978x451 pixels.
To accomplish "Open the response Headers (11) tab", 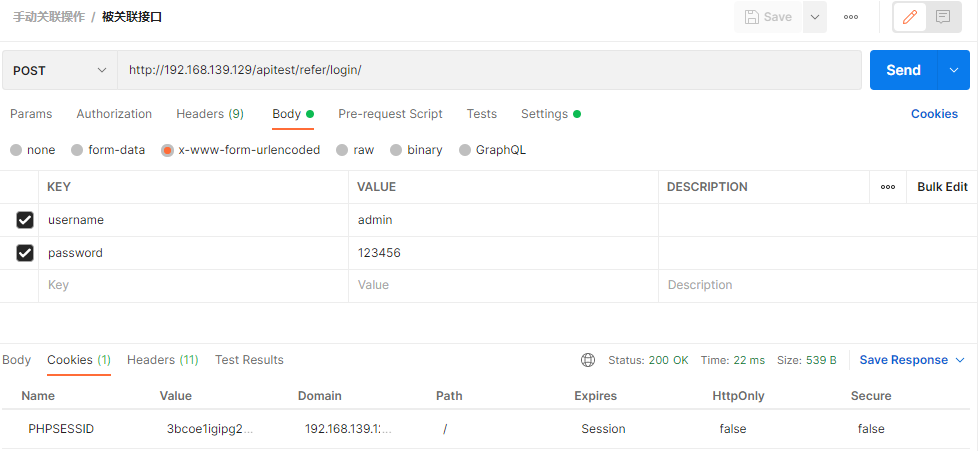I will click(162, 360).
